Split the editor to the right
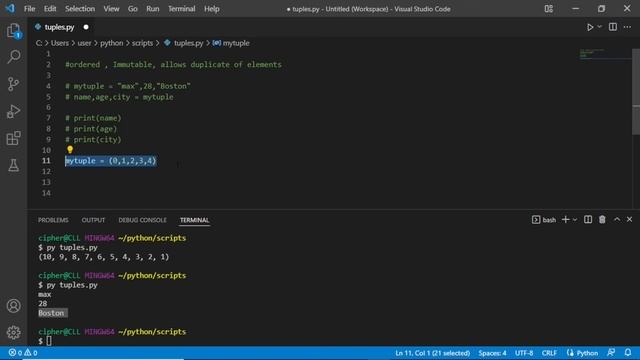This screenshot has height=360, width=640. pos(613,27)
